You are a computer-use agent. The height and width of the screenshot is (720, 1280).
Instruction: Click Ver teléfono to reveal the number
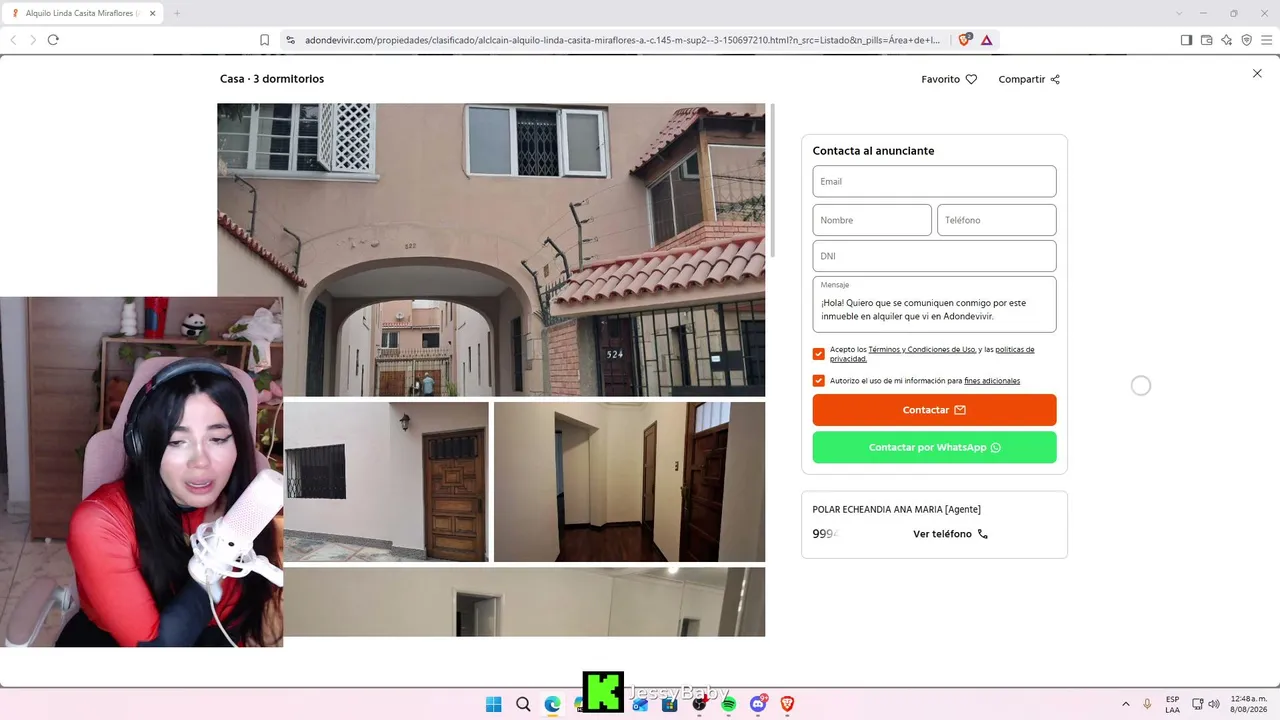point(950,534)
